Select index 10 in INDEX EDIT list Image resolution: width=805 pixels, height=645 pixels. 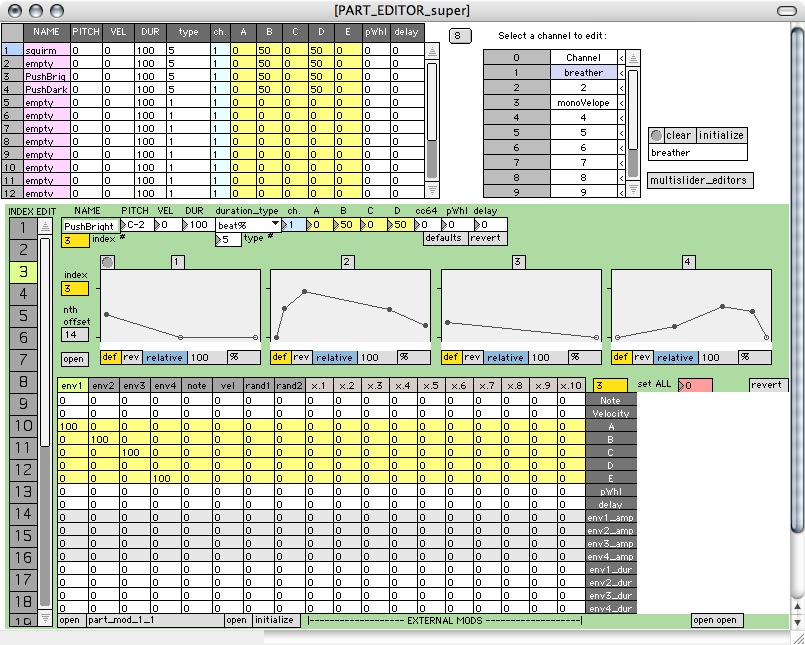(22, 425)
